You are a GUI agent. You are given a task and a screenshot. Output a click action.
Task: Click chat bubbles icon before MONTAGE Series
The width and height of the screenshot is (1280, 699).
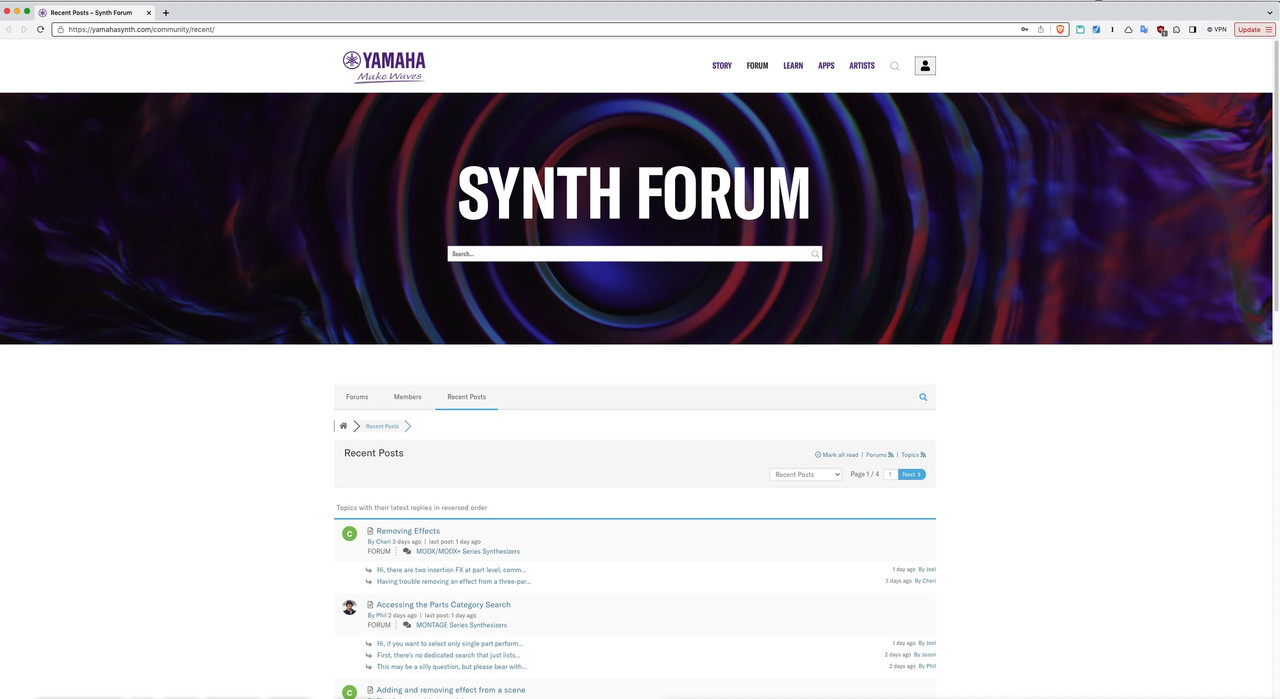(407, 625)
